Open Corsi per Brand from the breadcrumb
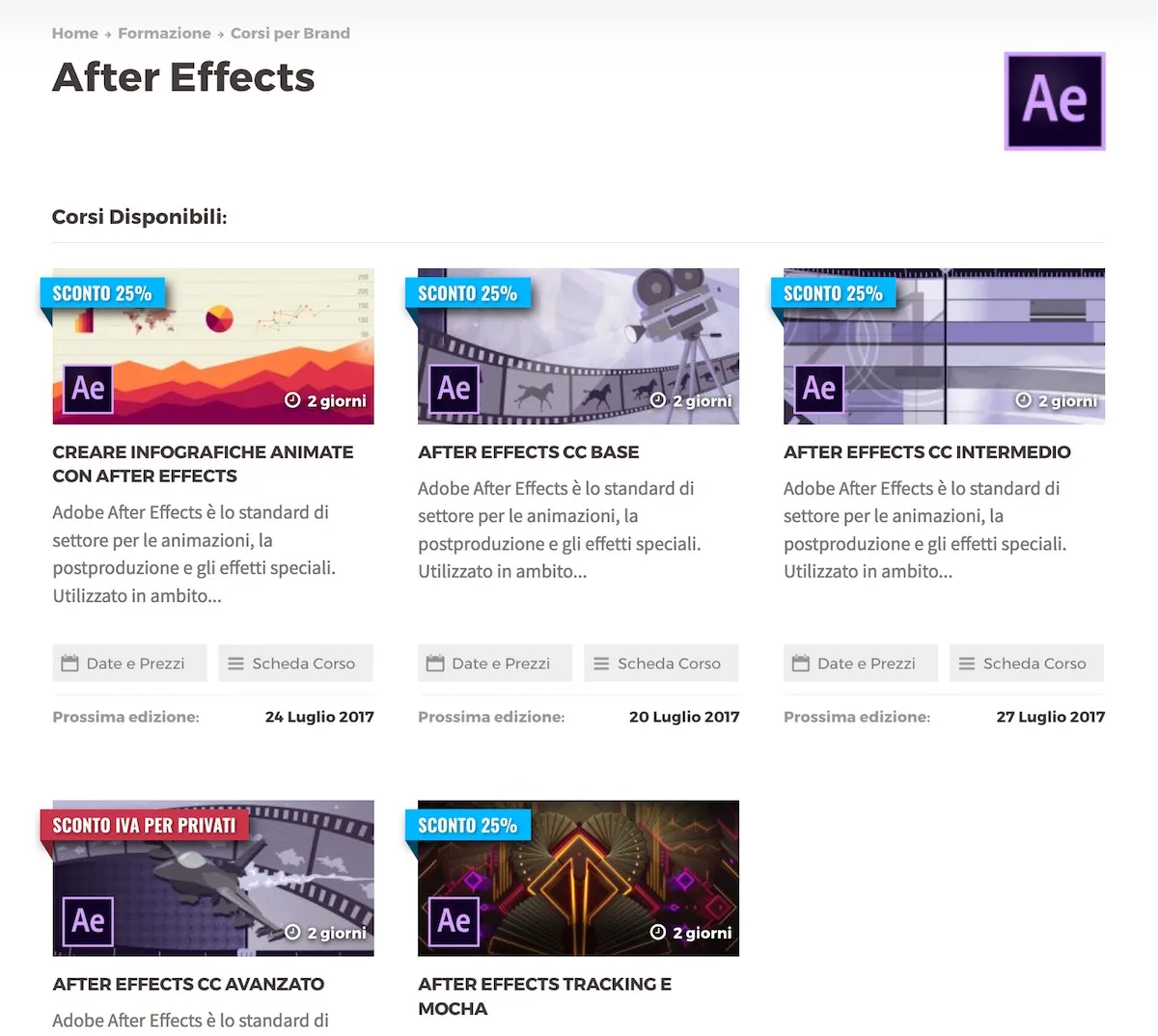Screen dimensions: 1158x1036 289,33
